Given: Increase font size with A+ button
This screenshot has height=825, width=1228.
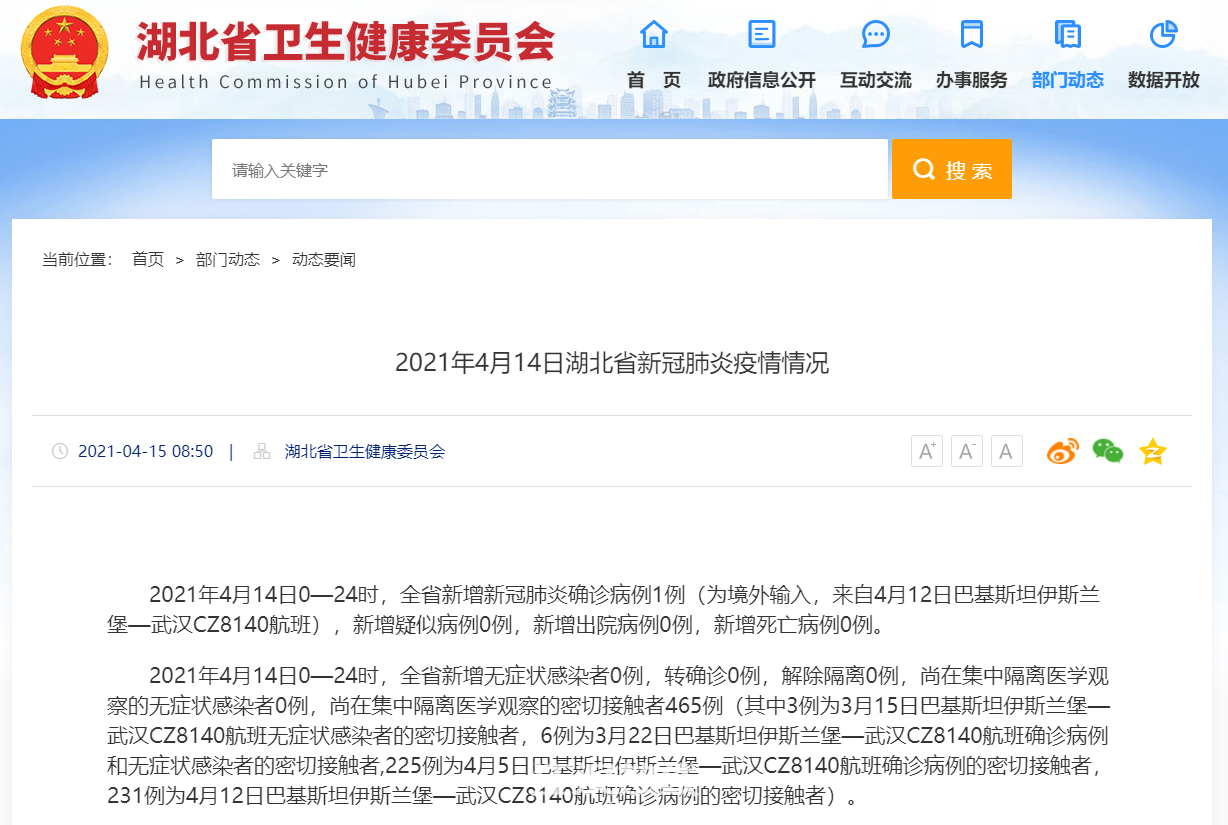Looking at the screenshot, I should click(x=927, y=451).
